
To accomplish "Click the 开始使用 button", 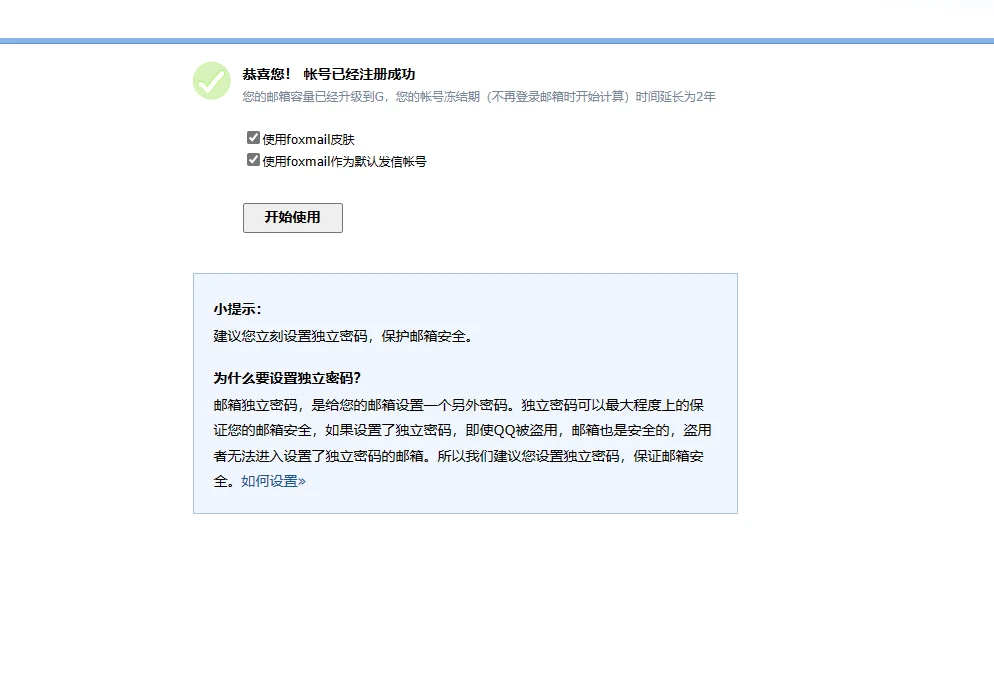I will pyautogui.click(x=293, y=217).
